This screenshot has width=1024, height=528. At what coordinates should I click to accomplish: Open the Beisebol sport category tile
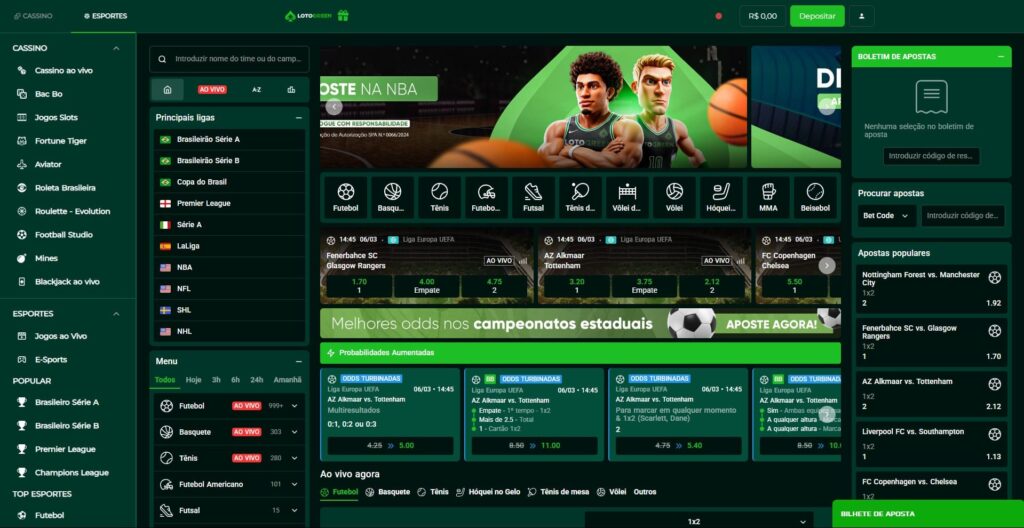(x=815, y=197)
